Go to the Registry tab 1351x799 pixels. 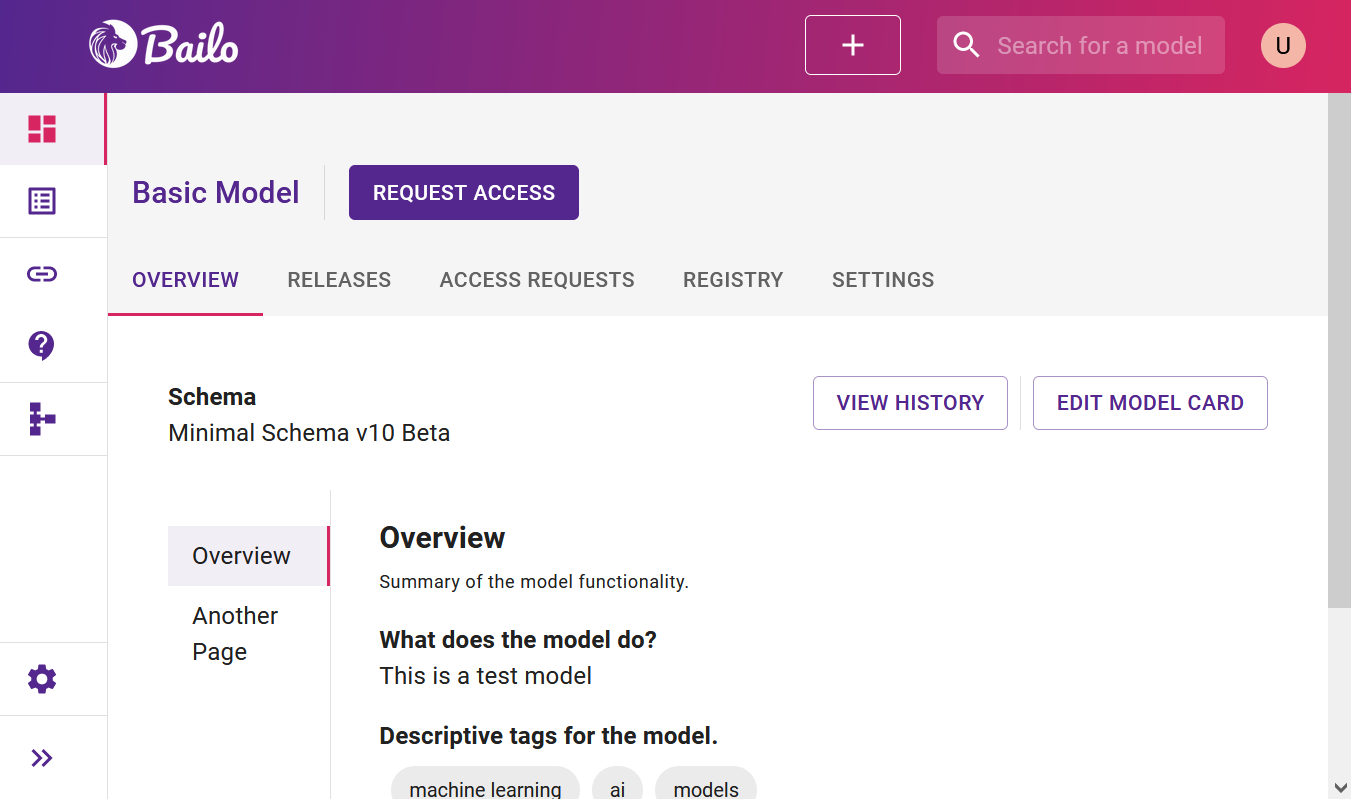coord(733,280)
